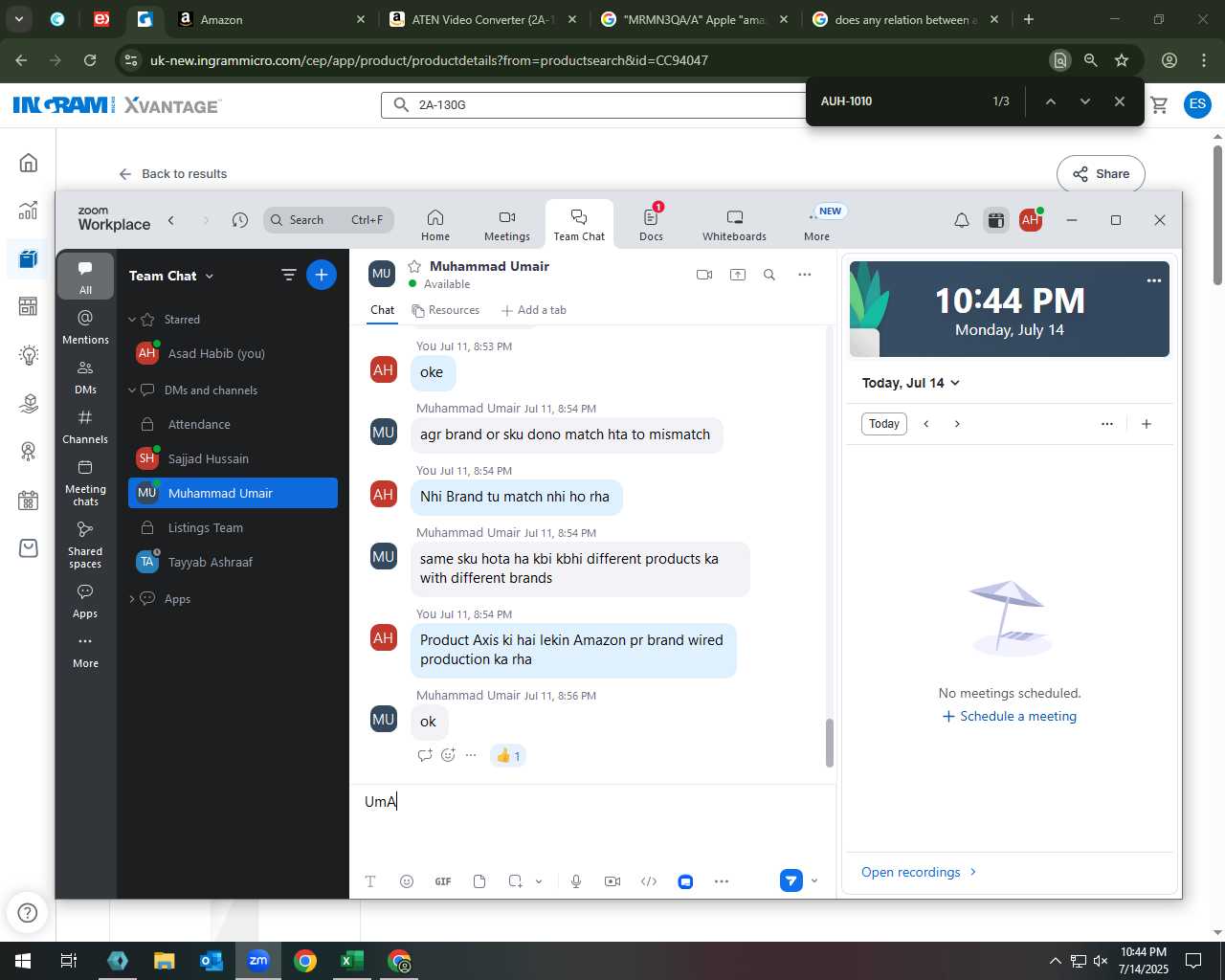
Task: Open Channels in Zoom left rail
Action: (x=85, y=427)
